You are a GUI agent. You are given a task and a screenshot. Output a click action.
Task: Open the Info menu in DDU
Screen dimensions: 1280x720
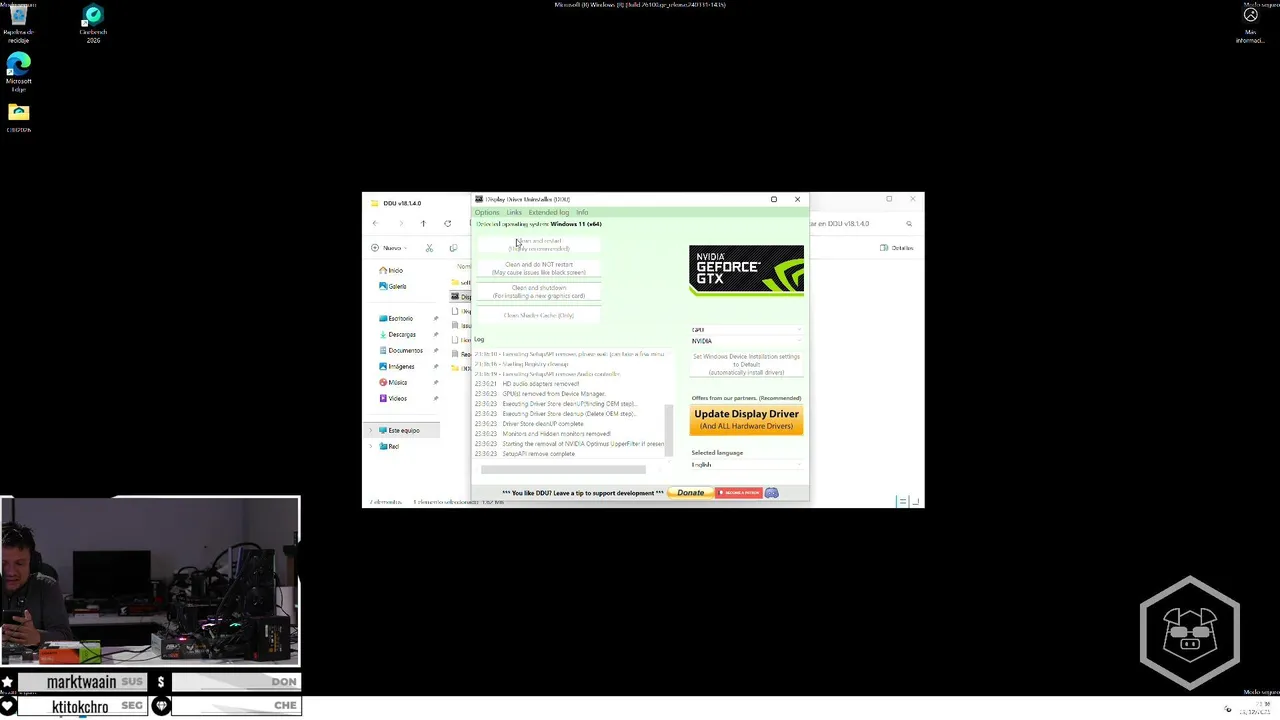pyautogui.click(x=582, y=212)
